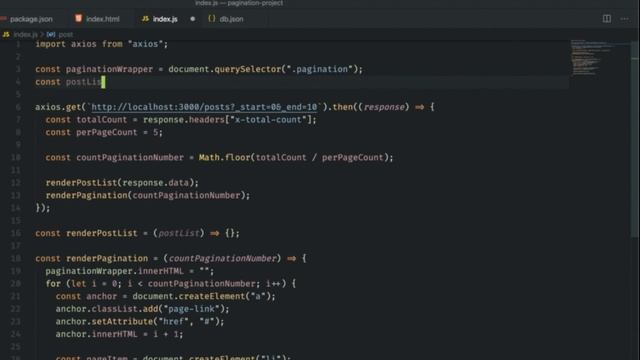This screenshot has height=360, width=640.
Task: Click the code minimap preview
Action: click(x=592, y=57)
